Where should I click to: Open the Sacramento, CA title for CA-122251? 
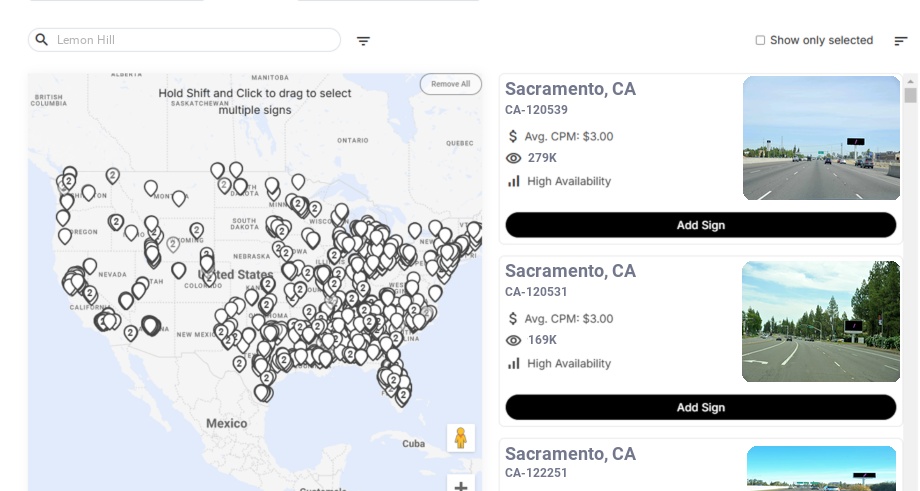570,454
